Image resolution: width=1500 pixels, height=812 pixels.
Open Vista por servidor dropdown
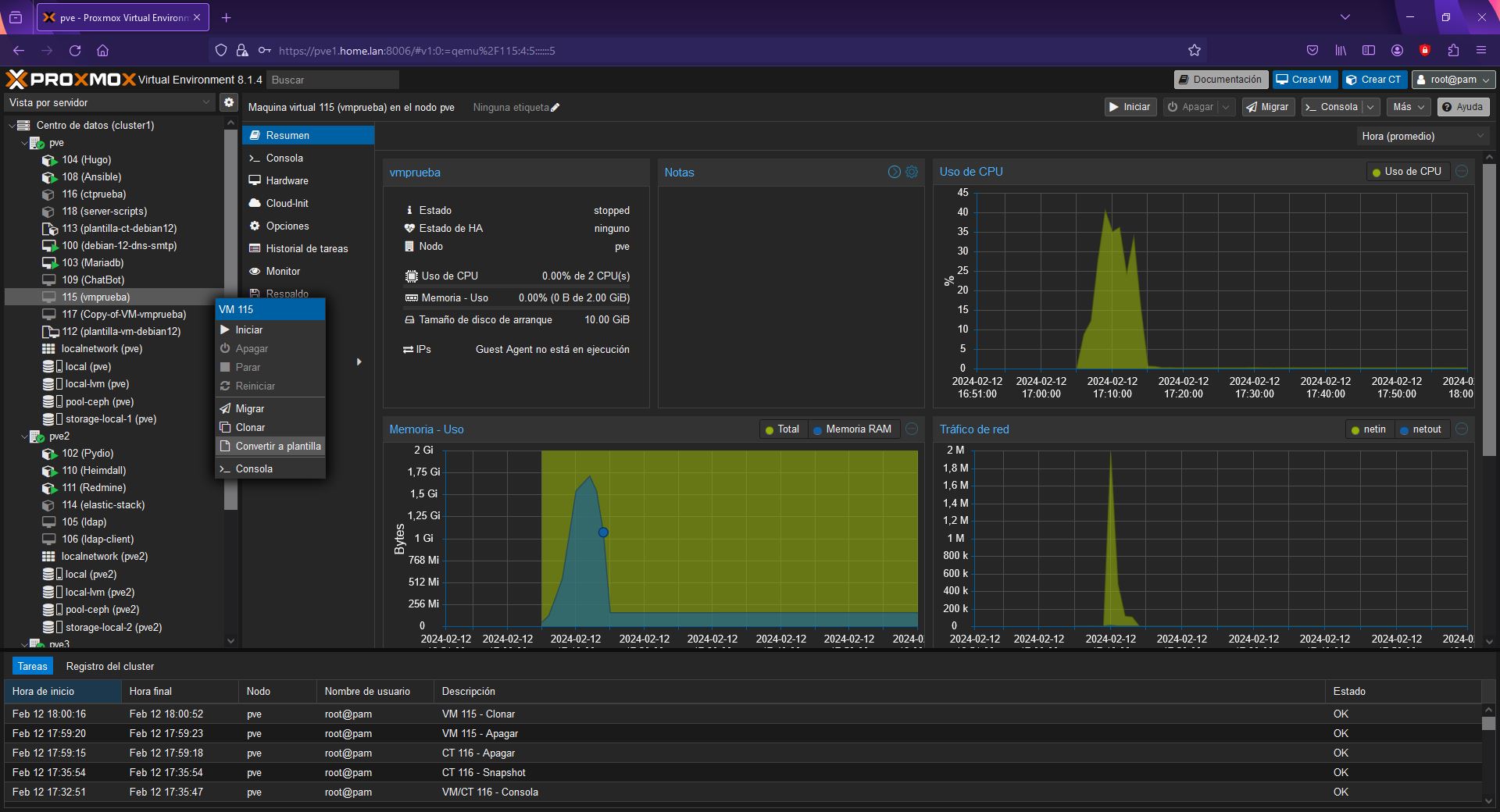click(109, 102)
